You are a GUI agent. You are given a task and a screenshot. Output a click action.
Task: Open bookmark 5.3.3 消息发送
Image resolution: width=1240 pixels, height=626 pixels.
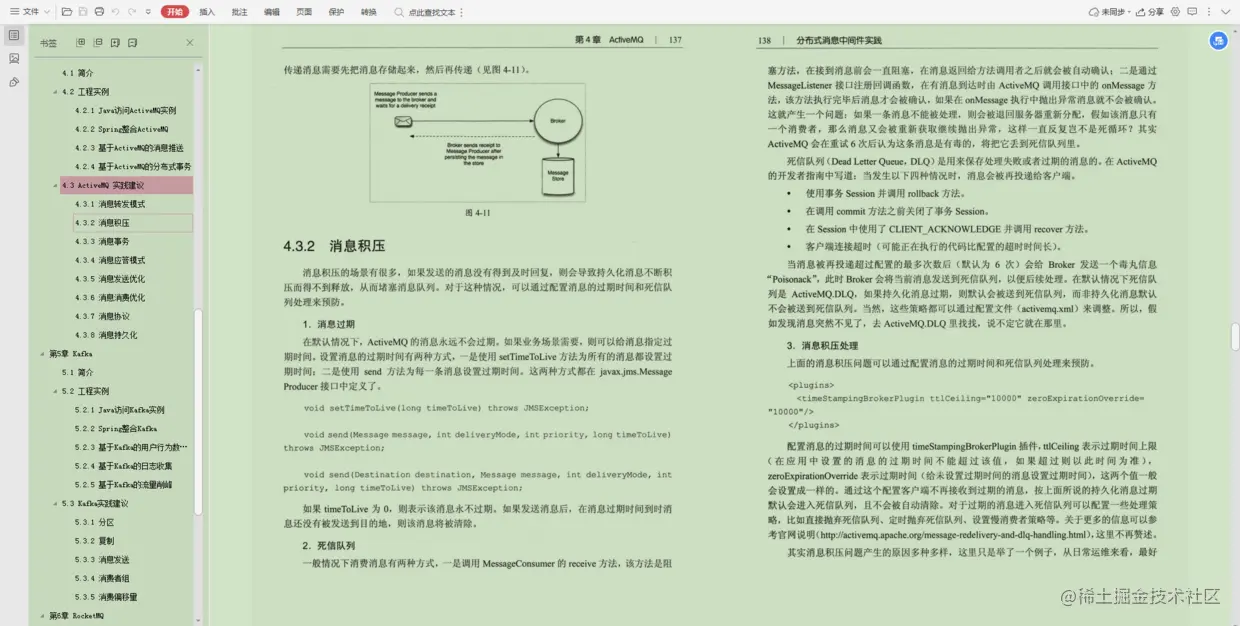tap(101, 559)
